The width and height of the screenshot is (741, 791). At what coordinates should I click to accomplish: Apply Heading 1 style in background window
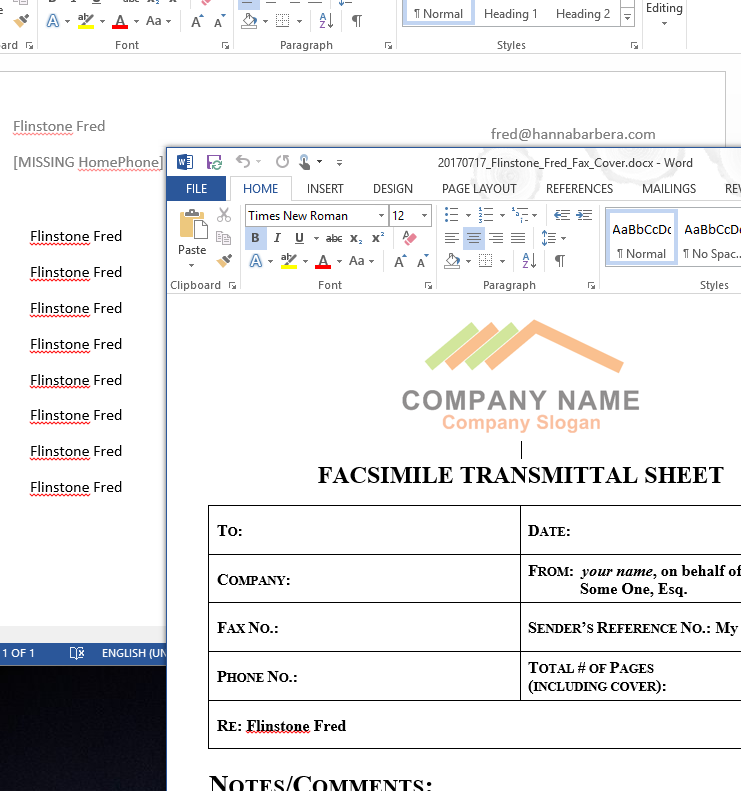510,14
